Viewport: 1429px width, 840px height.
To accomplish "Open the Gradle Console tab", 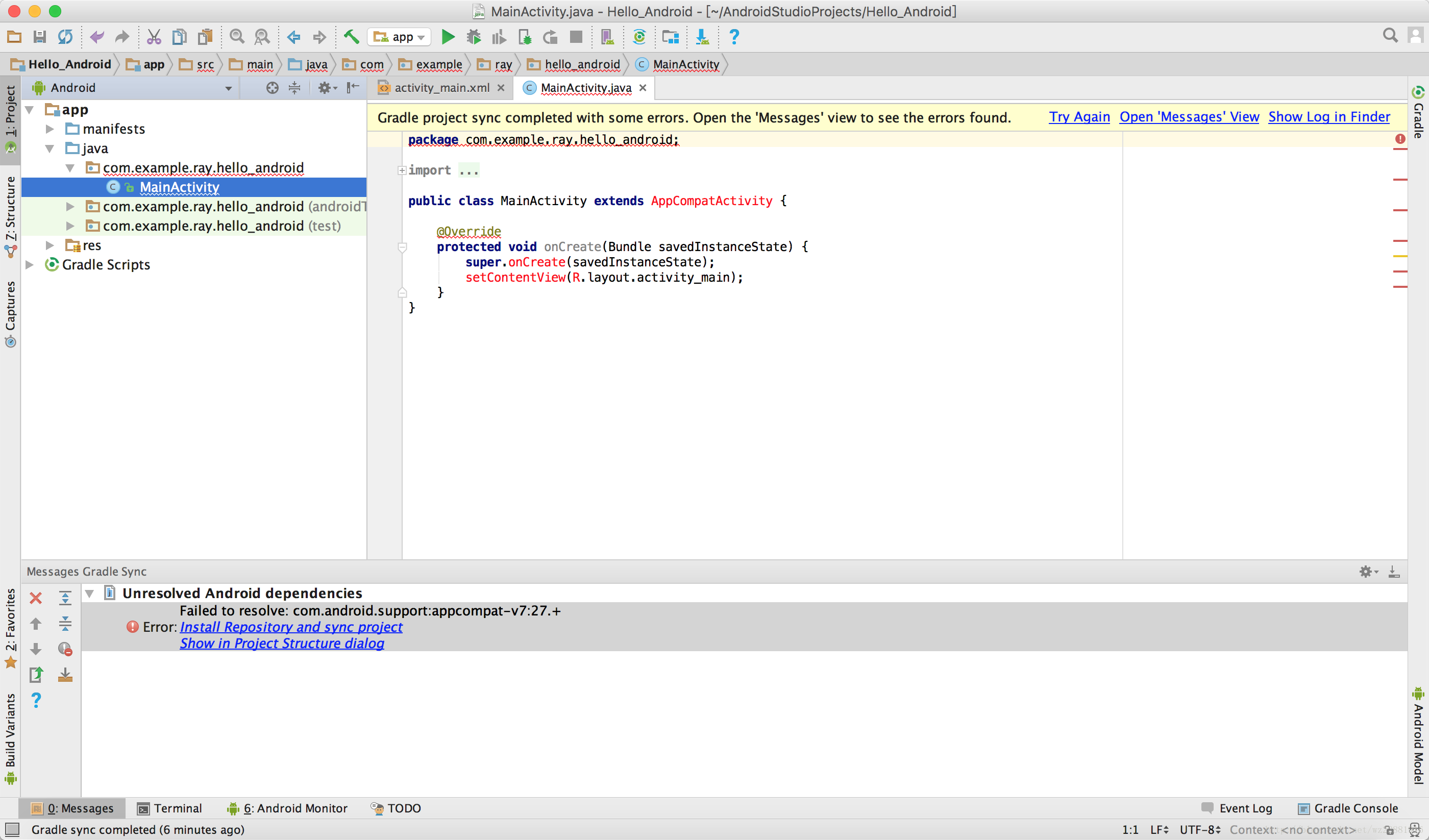I will 1348,808.
